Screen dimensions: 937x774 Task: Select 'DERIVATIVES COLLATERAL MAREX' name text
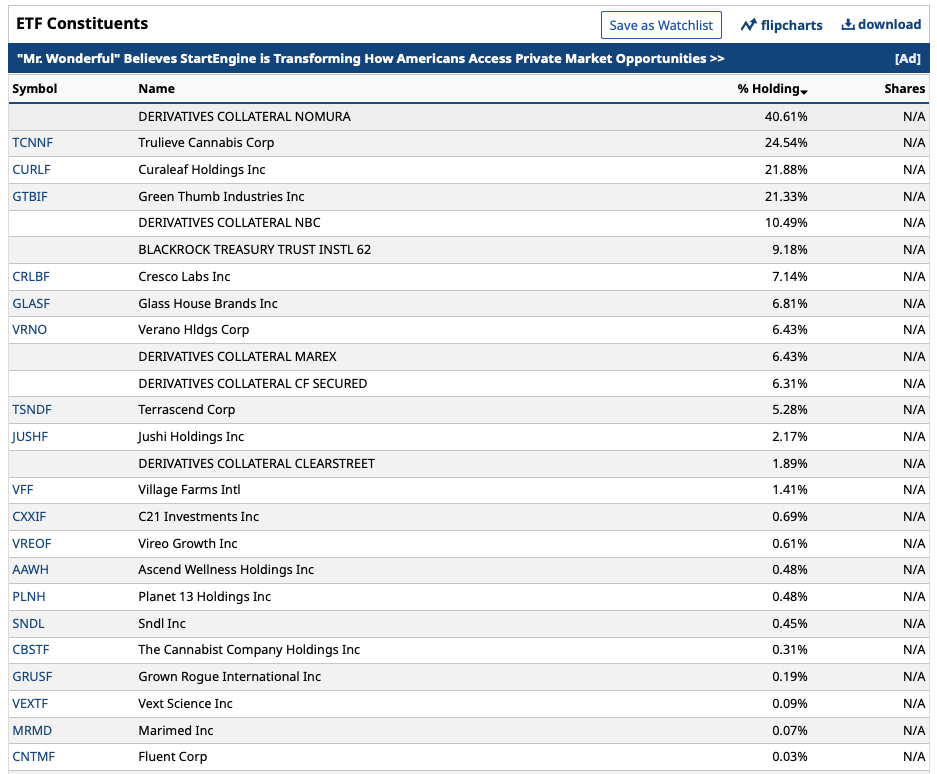(237, 357)
